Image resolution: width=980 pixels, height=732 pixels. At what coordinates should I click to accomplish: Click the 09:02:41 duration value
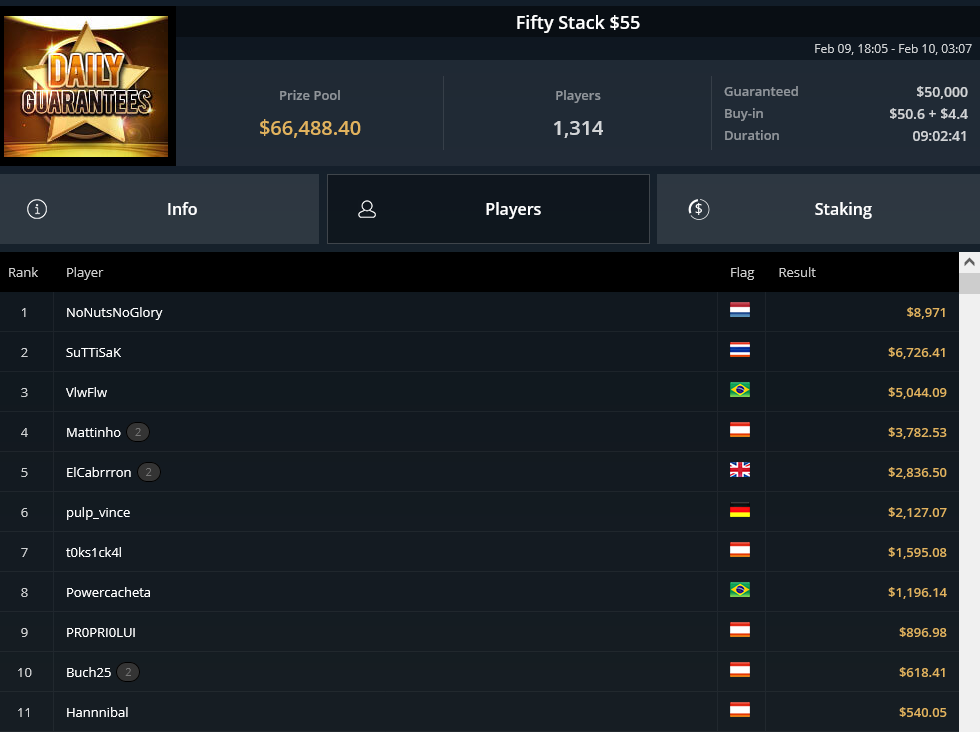[x=939, y=136]
